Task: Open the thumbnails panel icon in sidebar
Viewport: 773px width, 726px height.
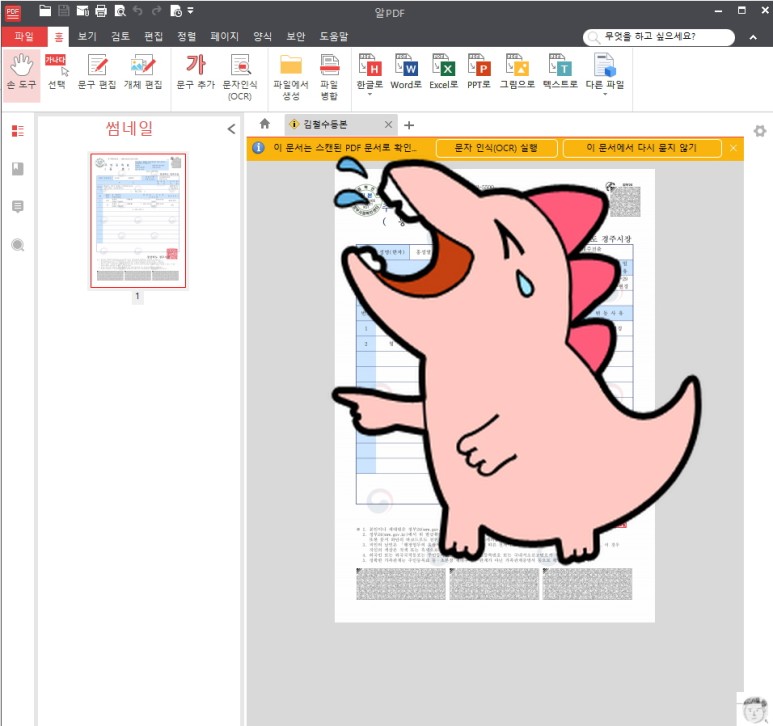Action: tap(18, 131)
